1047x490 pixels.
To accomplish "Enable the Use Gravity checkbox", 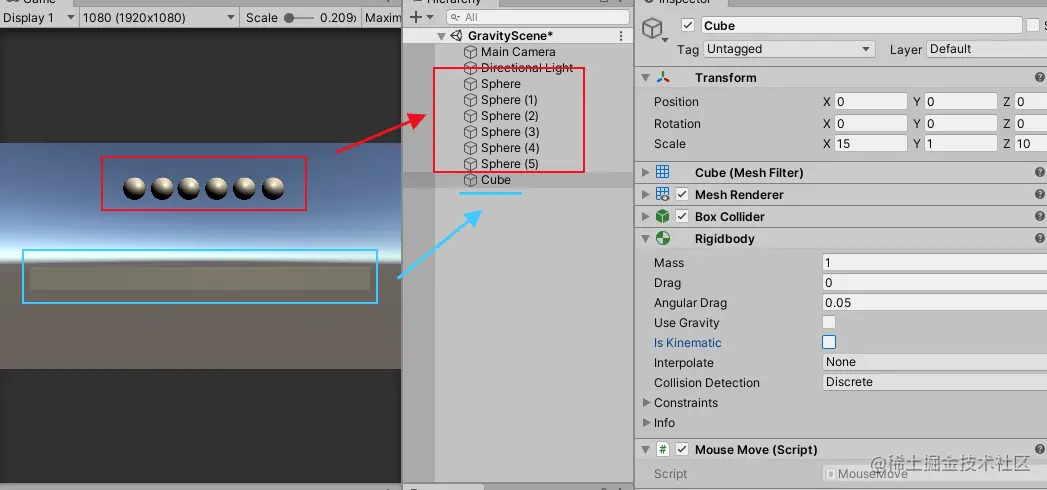I will click(829, 322).
